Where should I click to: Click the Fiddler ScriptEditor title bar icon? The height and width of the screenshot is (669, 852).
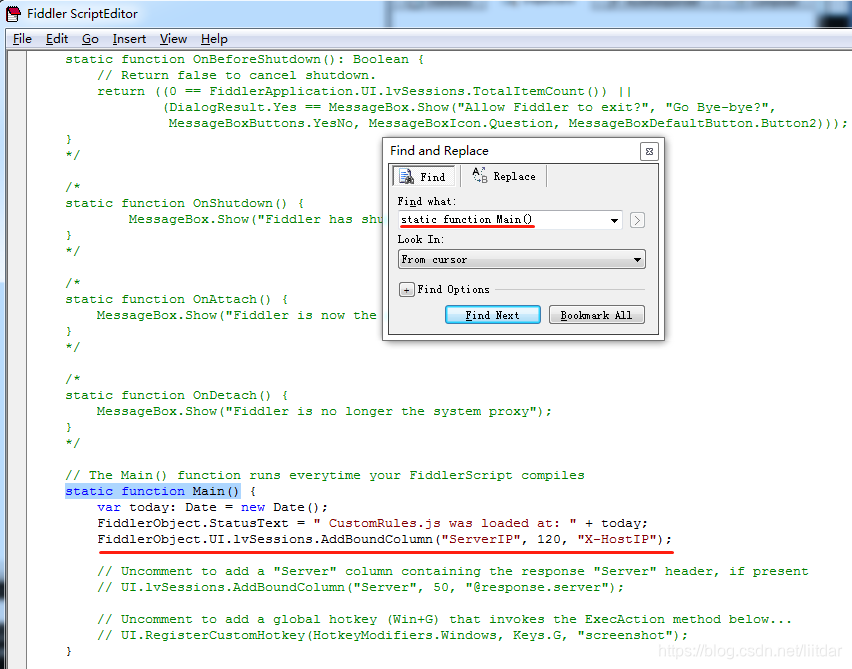pos(14,14)
